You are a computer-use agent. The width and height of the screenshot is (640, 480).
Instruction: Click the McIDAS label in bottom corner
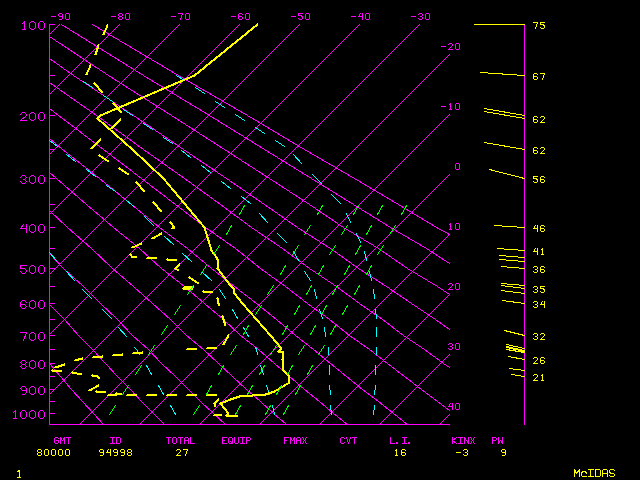pyautogui.click(x=593, y=472)
